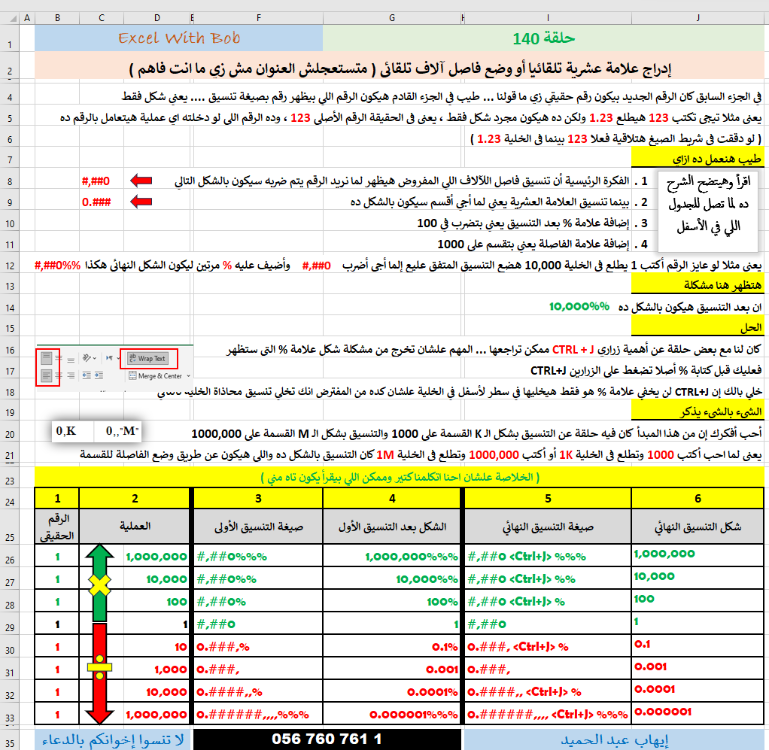Select column header D
The height and width of the screenshot is (750, 769).
click(157, 18)
